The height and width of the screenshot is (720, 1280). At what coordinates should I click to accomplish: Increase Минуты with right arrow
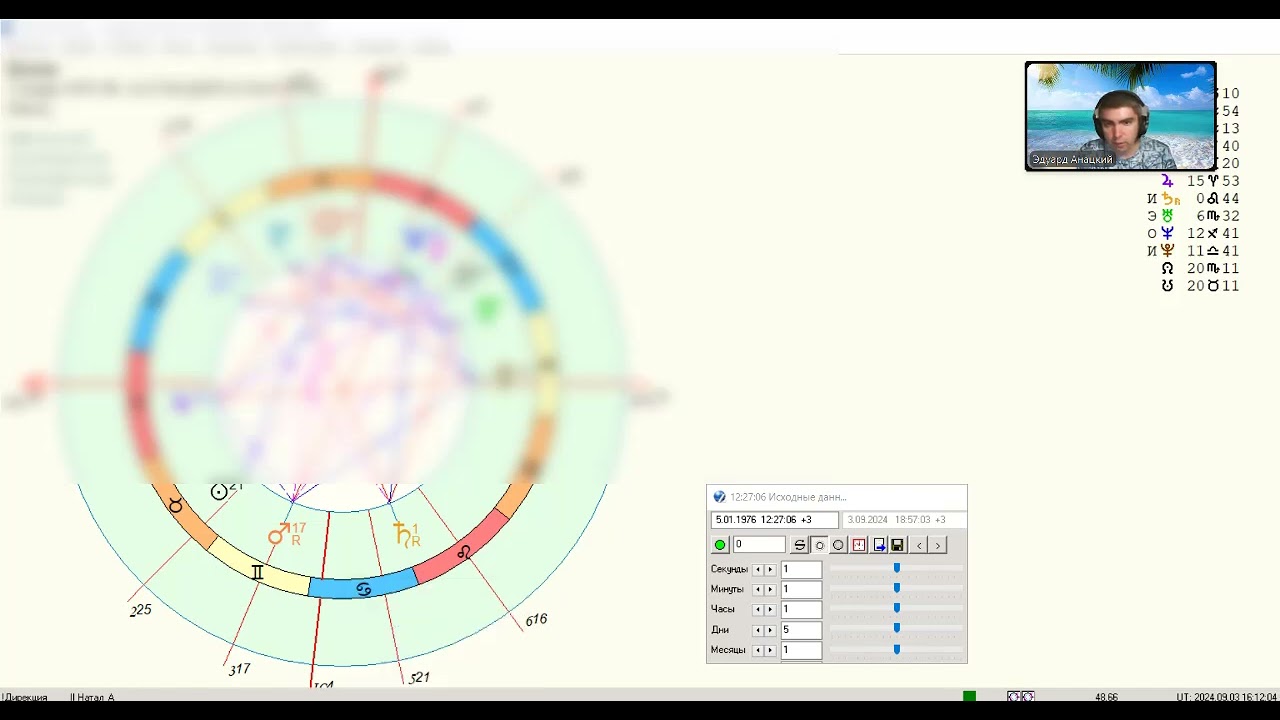point(770,590)
